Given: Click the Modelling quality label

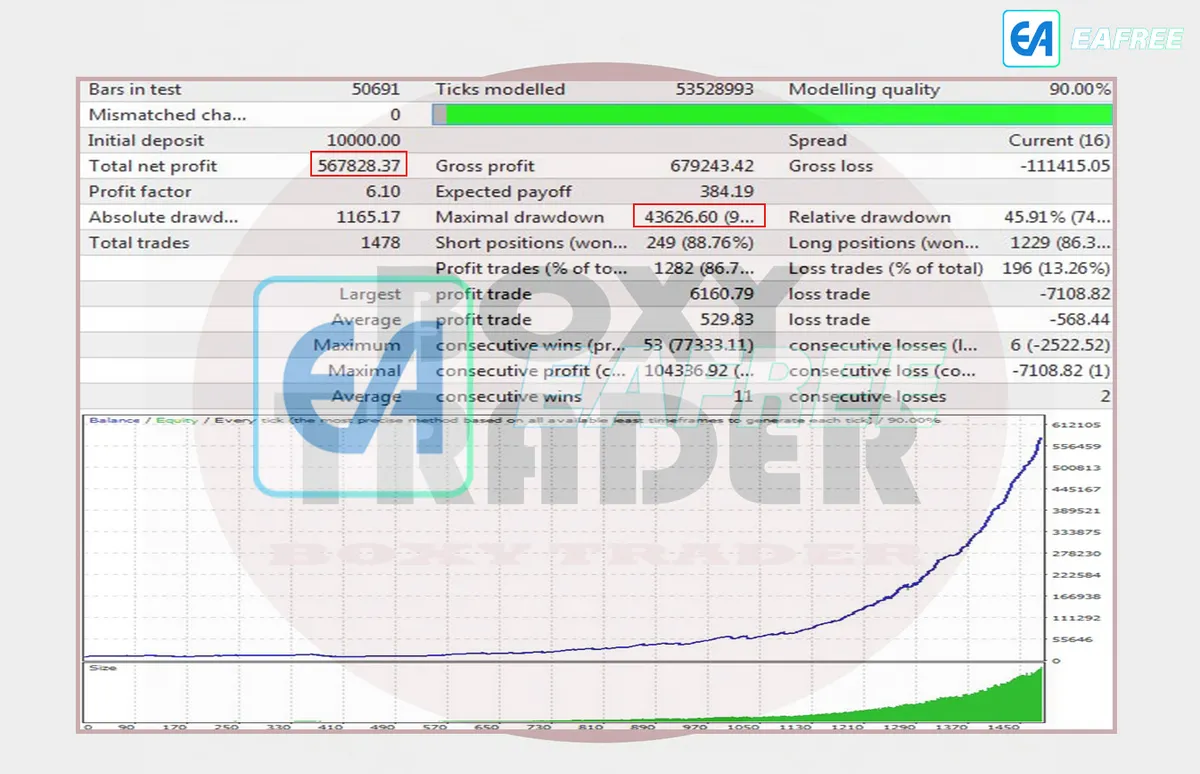Looking at the screenshot, I should tap(864, 89).
